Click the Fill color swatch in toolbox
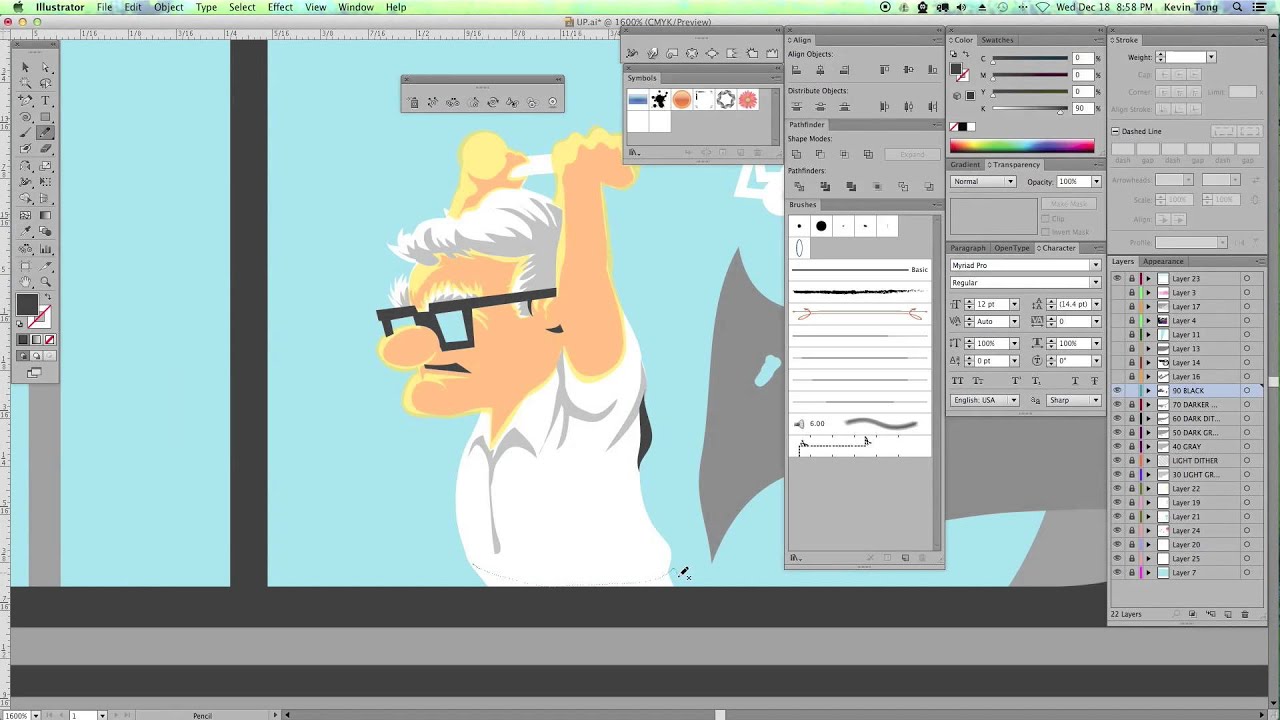Image resolution: width=1280 pixels, height=720 pixels. coord(26,305)
